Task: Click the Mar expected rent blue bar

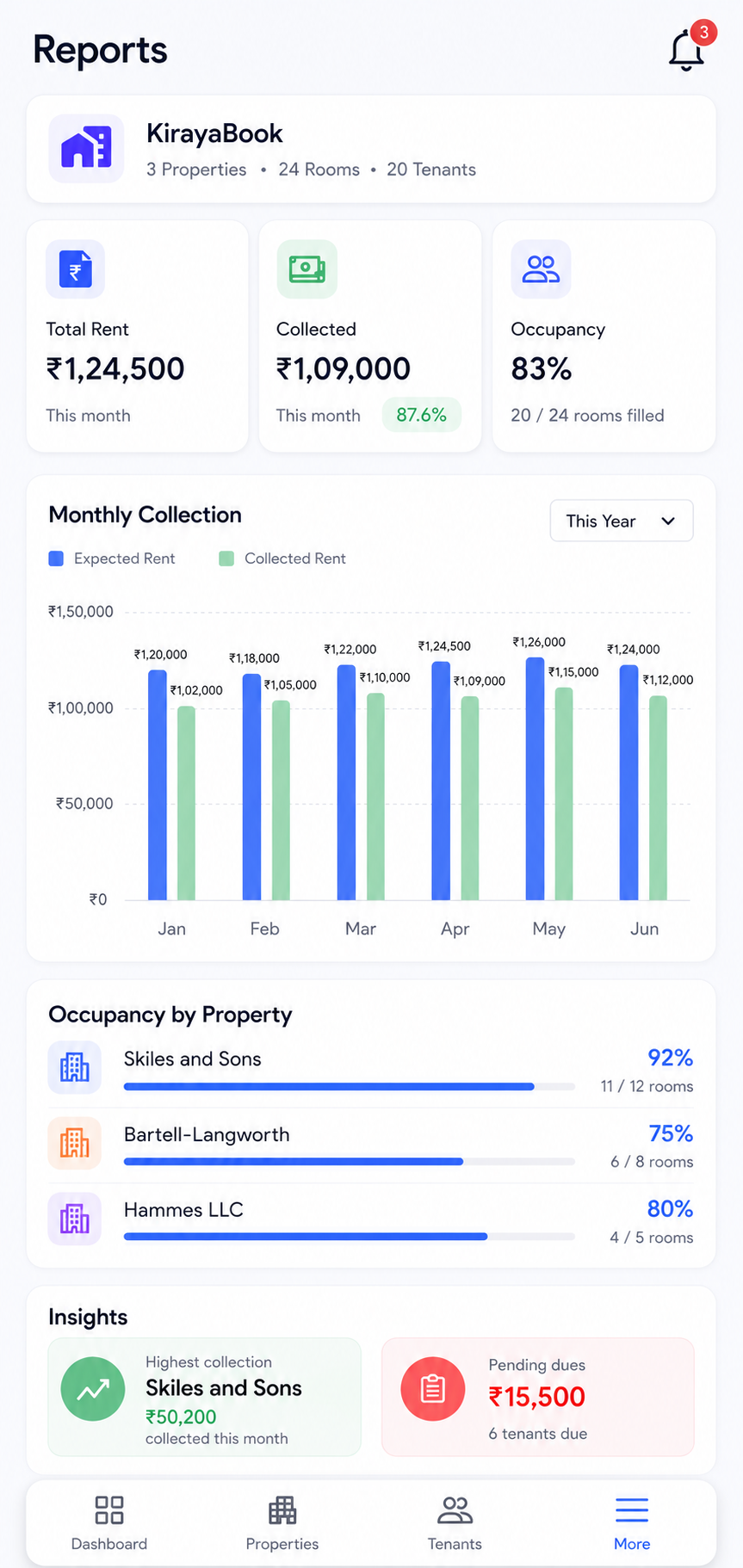Action: [346, 782]
